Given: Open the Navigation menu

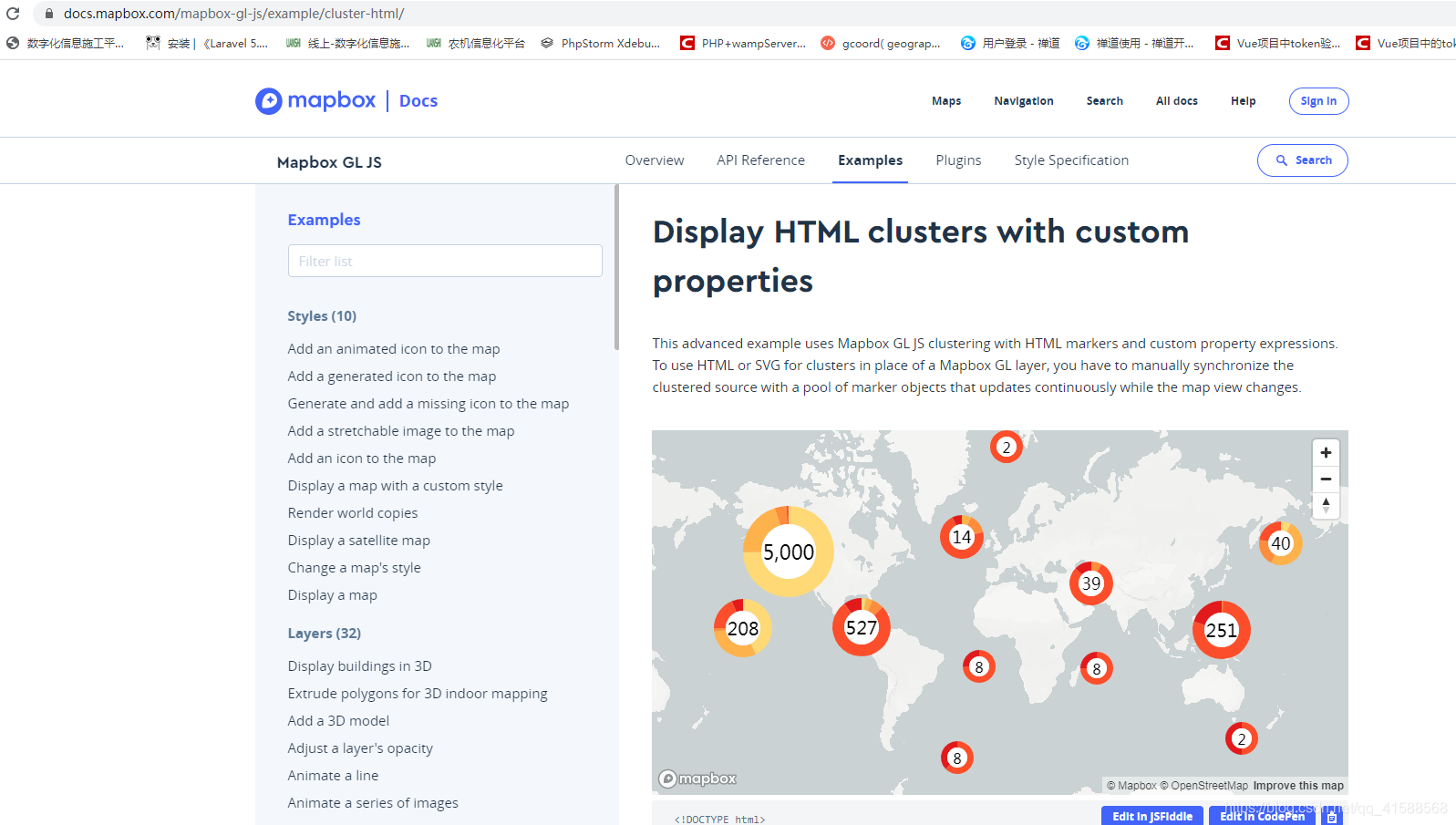Looking at the screenshot, I should click(x=1024, y=101).
